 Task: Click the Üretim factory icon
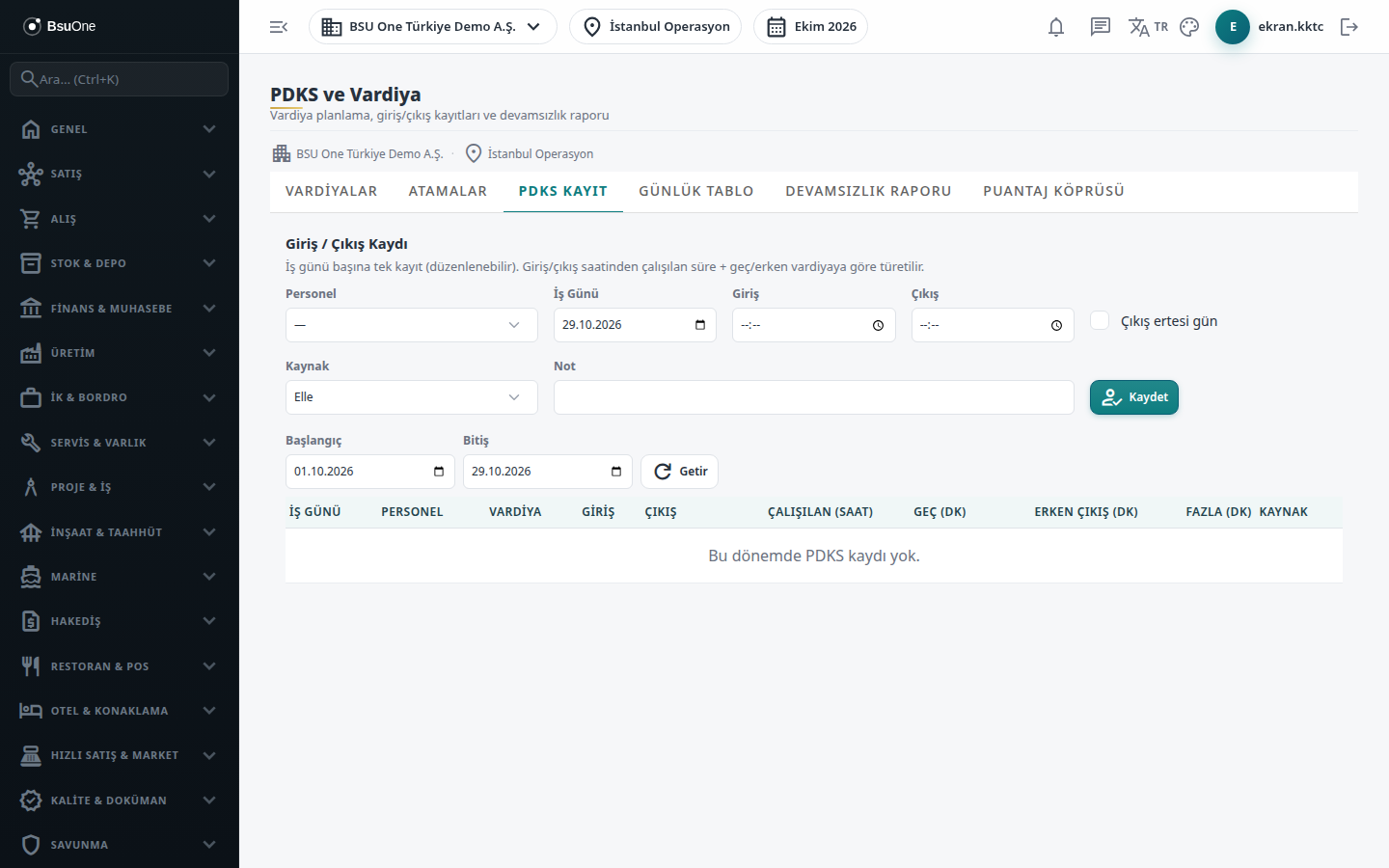coord(31,353)
